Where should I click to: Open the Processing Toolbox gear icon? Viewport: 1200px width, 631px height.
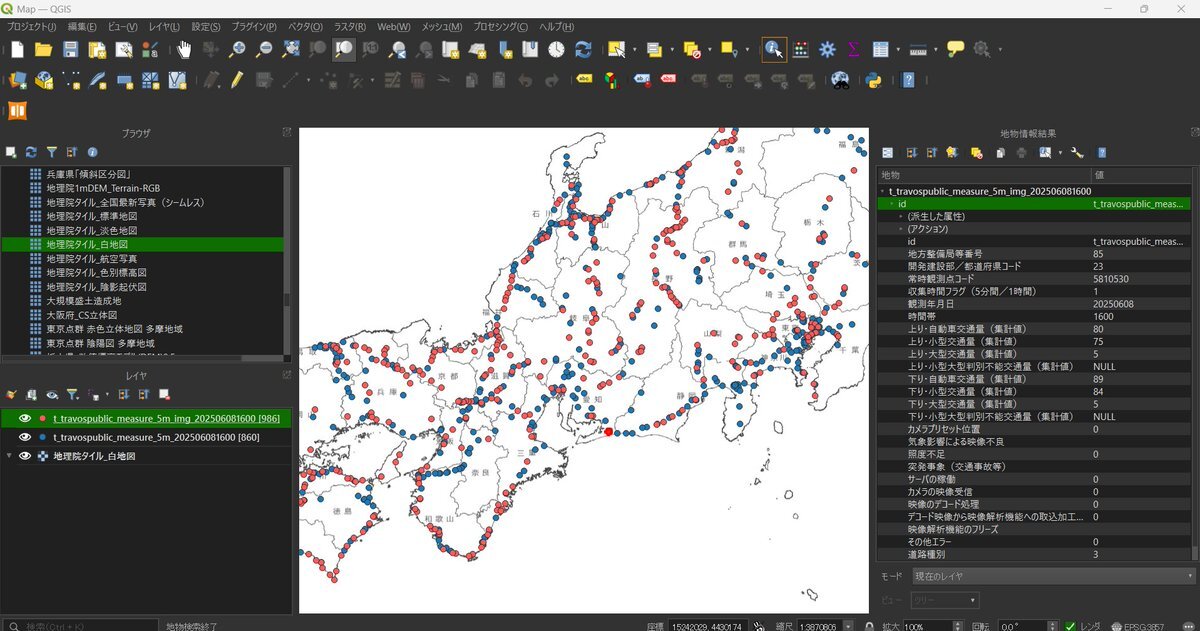(x=827, y=49)
